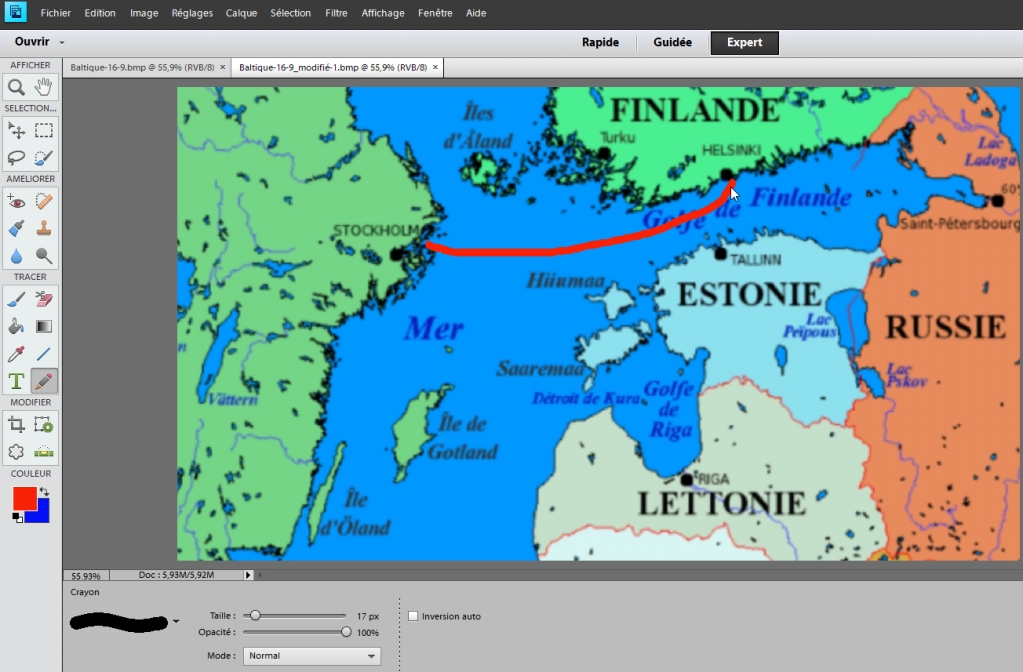Image resolution: width=1023 pixels, height=672 pixels.
Task: Click the 100% opacity value
Action: point(368,632)
